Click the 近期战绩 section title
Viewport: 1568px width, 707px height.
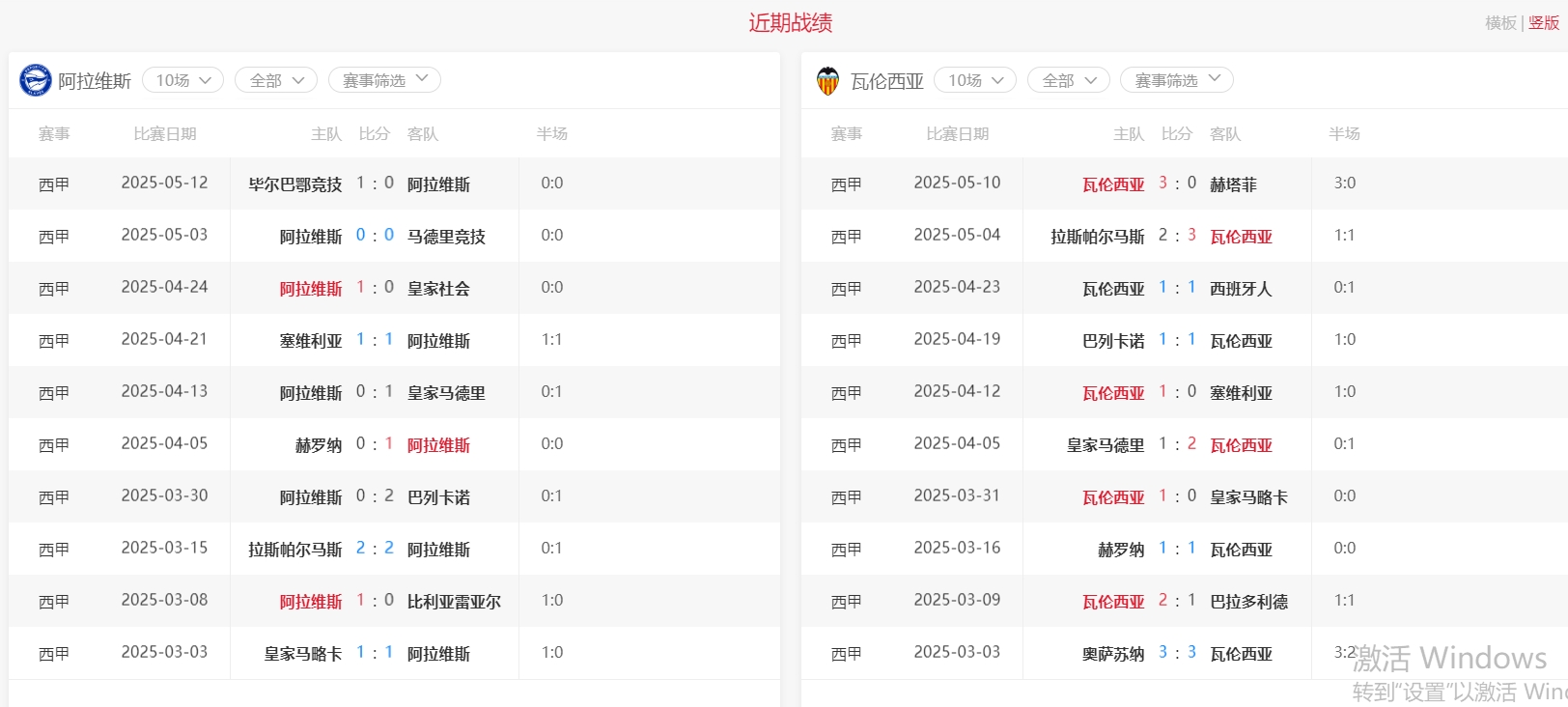(x=790, y=23)
